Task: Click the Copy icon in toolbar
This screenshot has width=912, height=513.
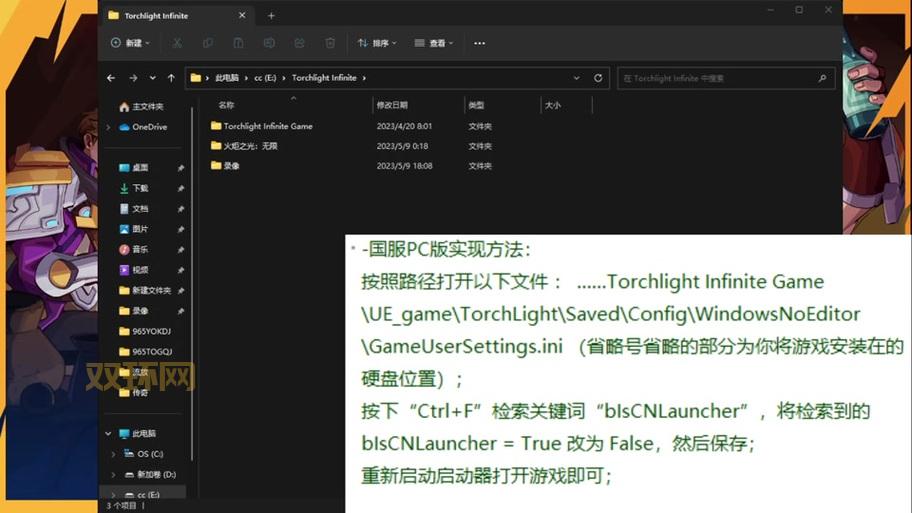Action: tap(207, 43)
